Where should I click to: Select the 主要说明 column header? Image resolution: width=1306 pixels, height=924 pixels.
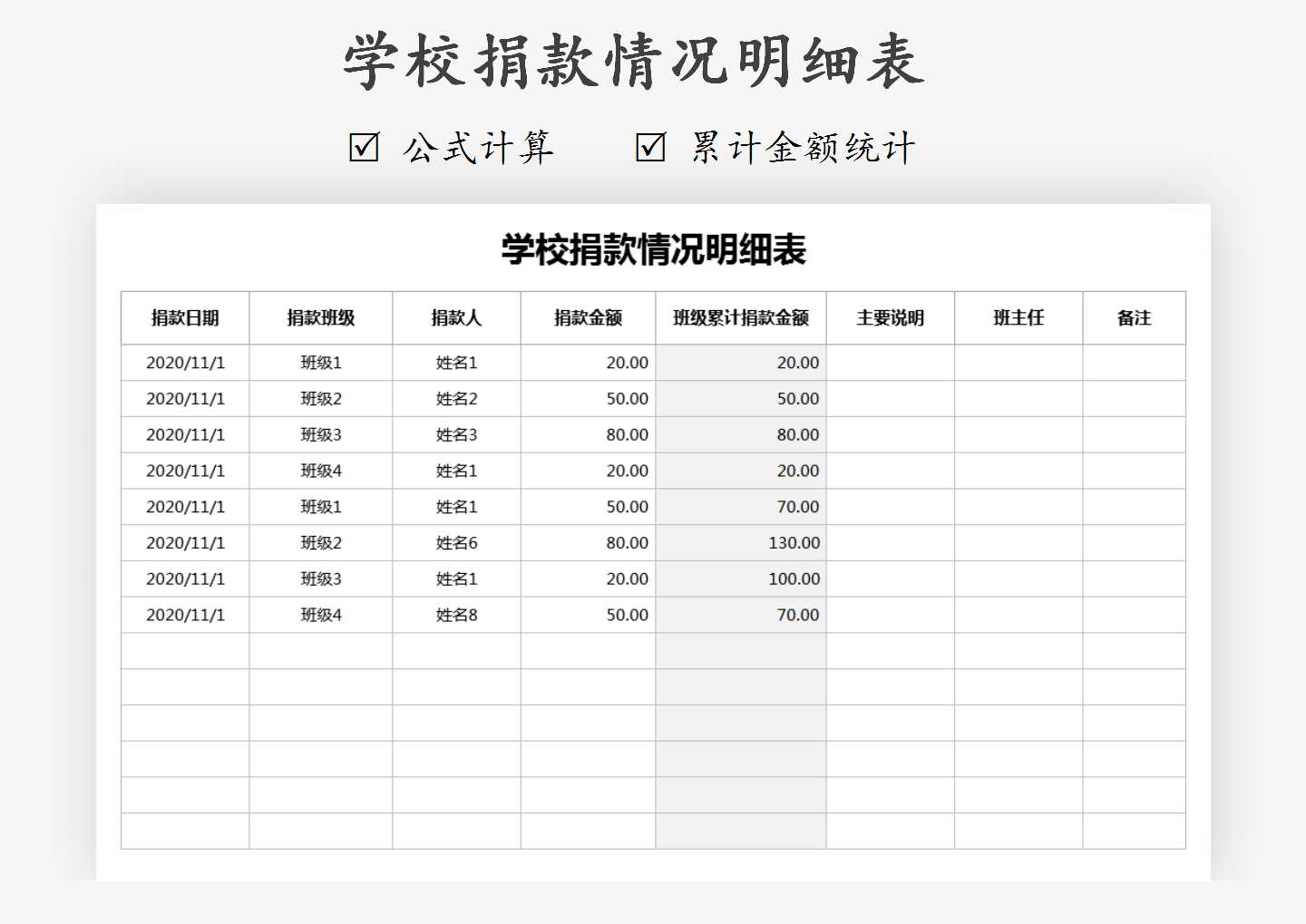pyautogui.click(x=891, y=317)
